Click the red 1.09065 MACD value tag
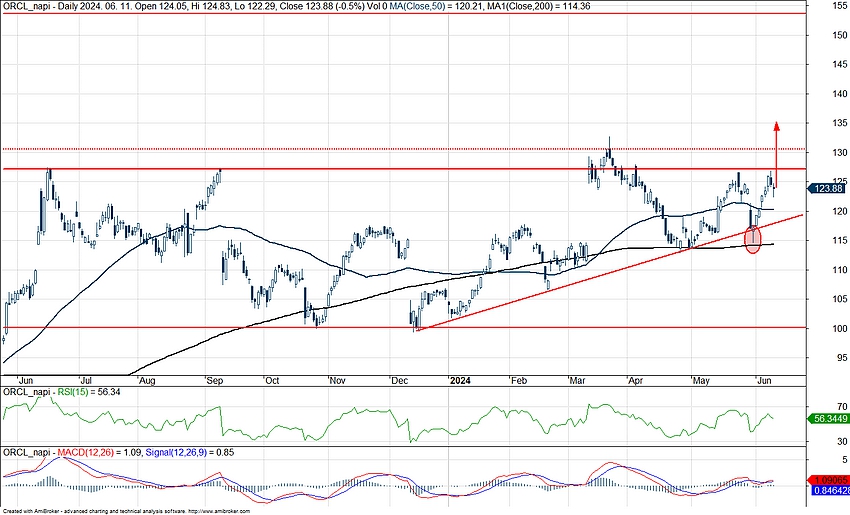 [828, 480]
